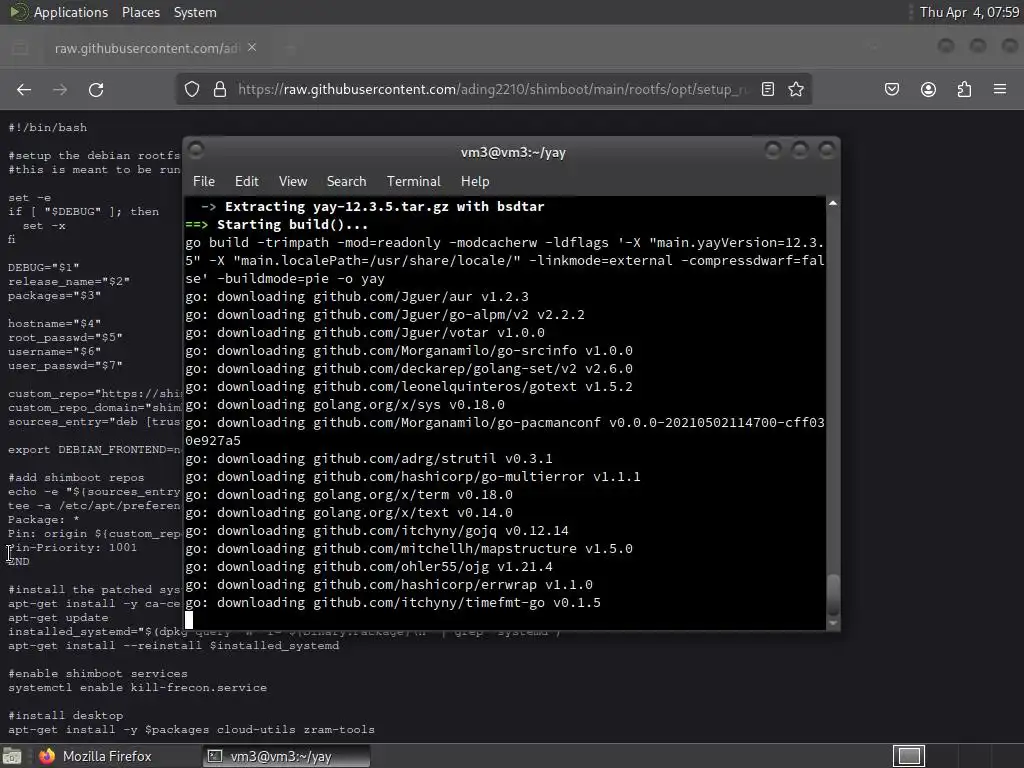Click the 'github.com/Jguer/aur v1.2.3' line
The height and width of the screenshot is (768, 1024).
pos(357,296)
